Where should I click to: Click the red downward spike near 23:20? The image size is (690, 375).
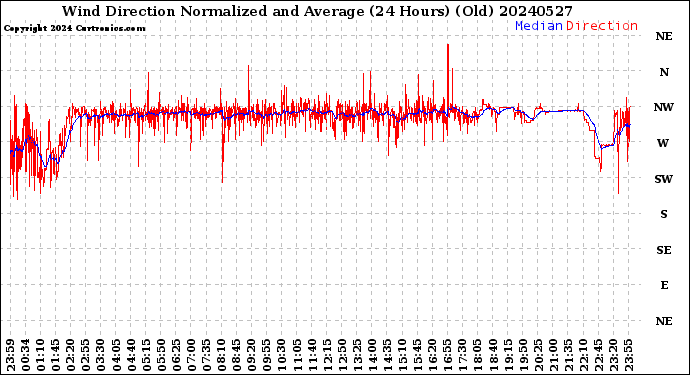point(618,163)
